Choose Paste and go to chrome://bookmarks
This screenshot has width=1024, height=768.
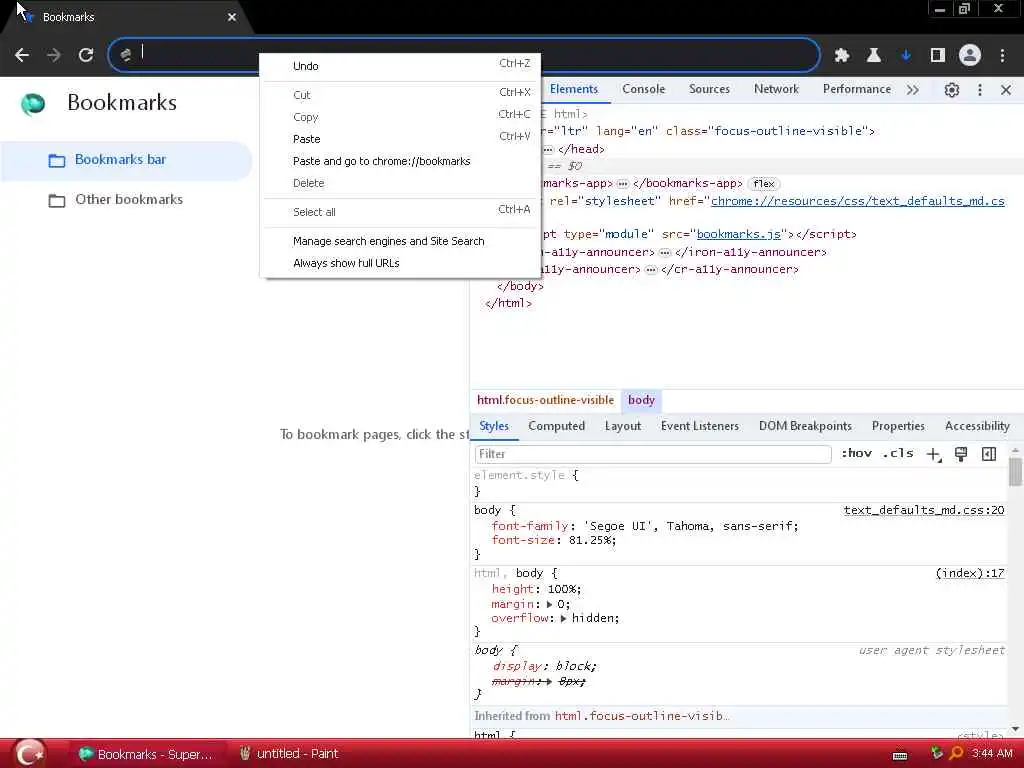click(400, 161)
